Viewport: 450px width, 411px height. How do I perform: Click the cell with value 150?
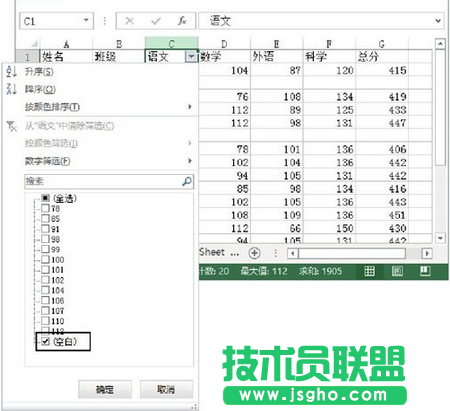point(329,228)
